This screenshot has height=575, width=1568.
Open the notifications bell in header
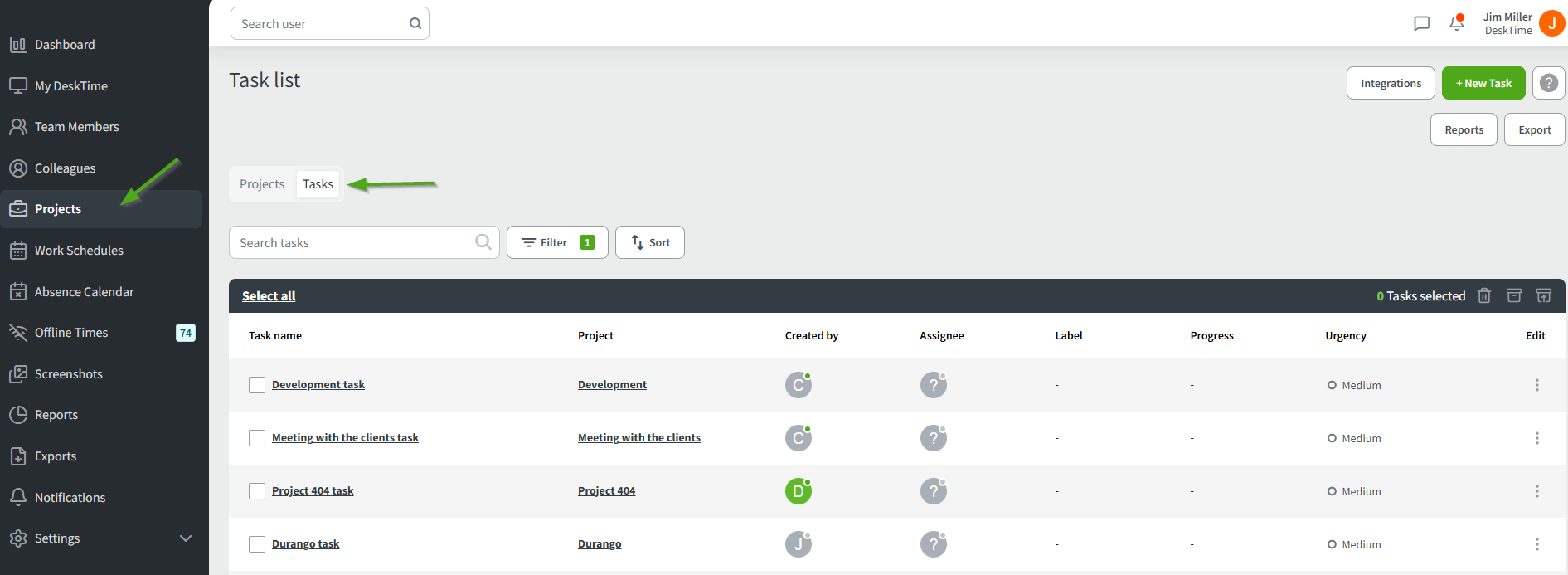pyautogui.click(x=1457, y=23)
